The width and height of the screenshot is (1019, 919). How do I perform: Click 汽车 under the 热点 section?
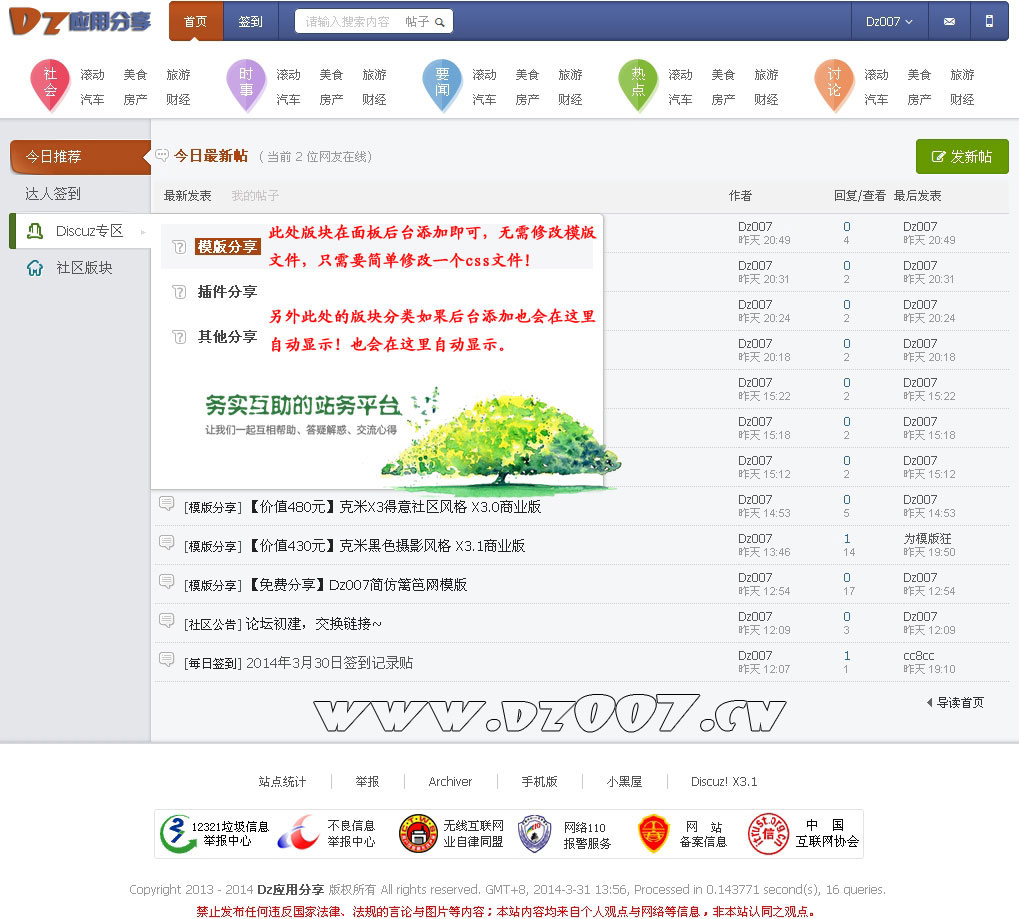tap(680, 99)
